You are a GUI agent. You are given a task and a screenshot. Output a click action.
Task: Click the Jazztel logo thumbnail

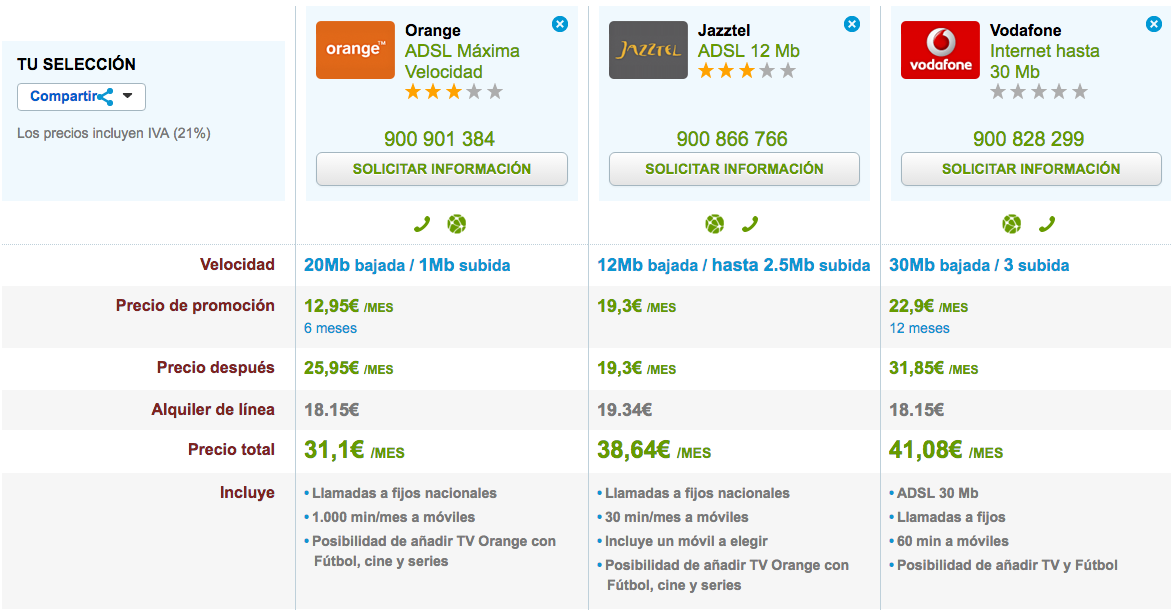[648, 50]
